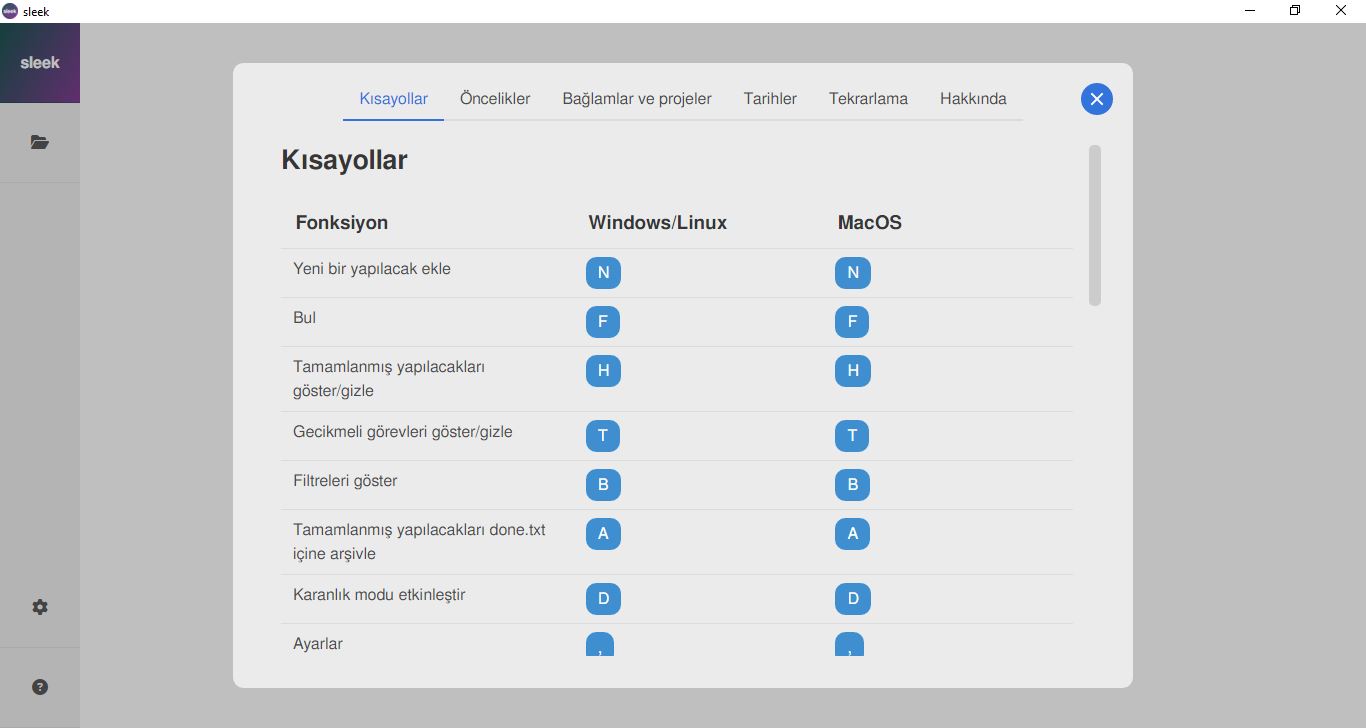Click the help question mark icon

point(40,687)
